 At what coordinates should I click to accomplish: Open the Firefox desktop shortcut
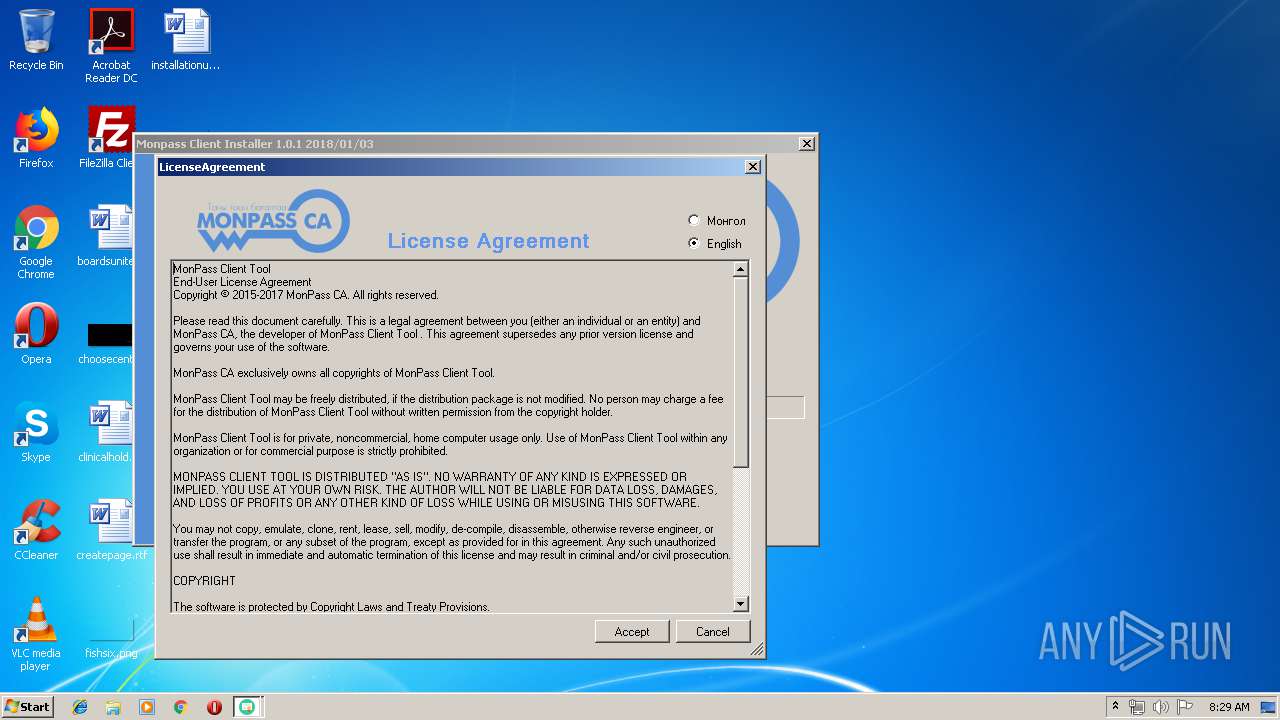click(36, 138)
